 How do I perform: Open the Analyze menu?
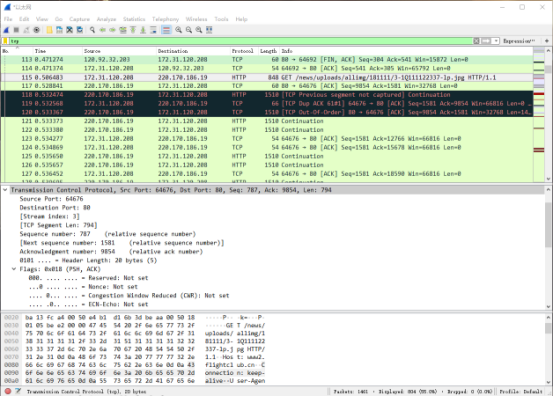click(x=106, y=19)
